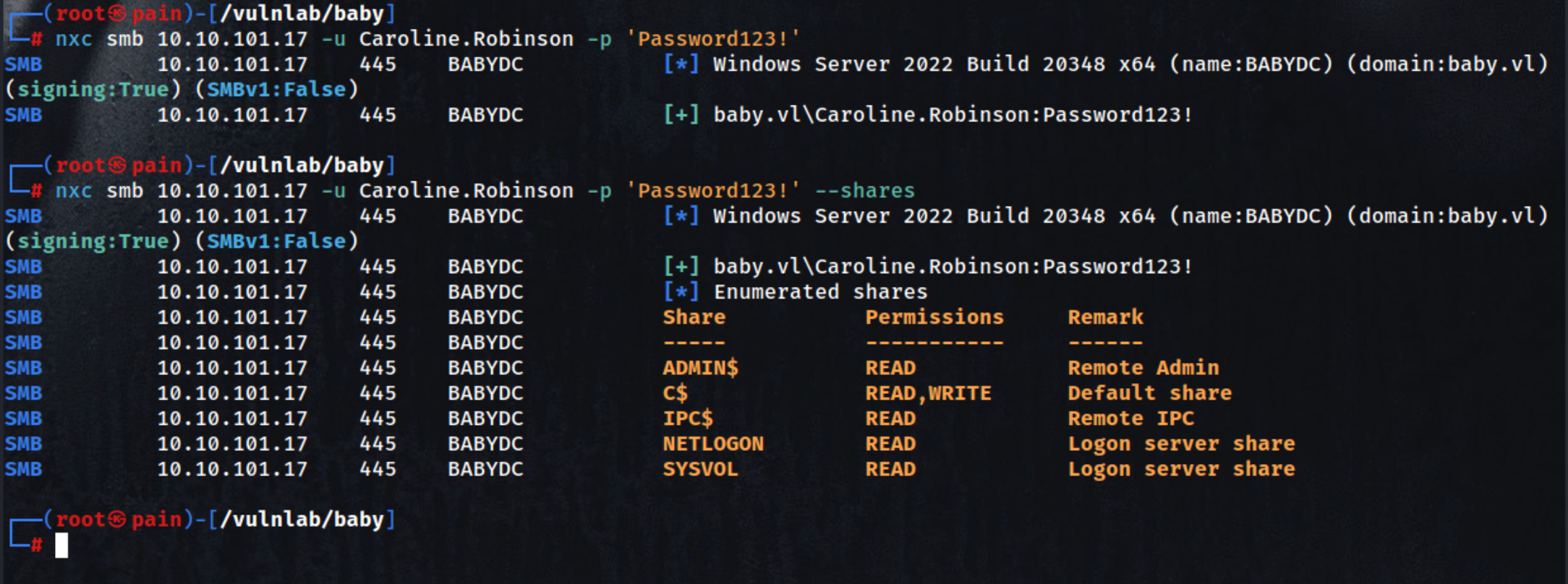Click the 'Password123!' argument in the first command
The height and width of the screenshot is (584, 1568).
coord(718,39)
